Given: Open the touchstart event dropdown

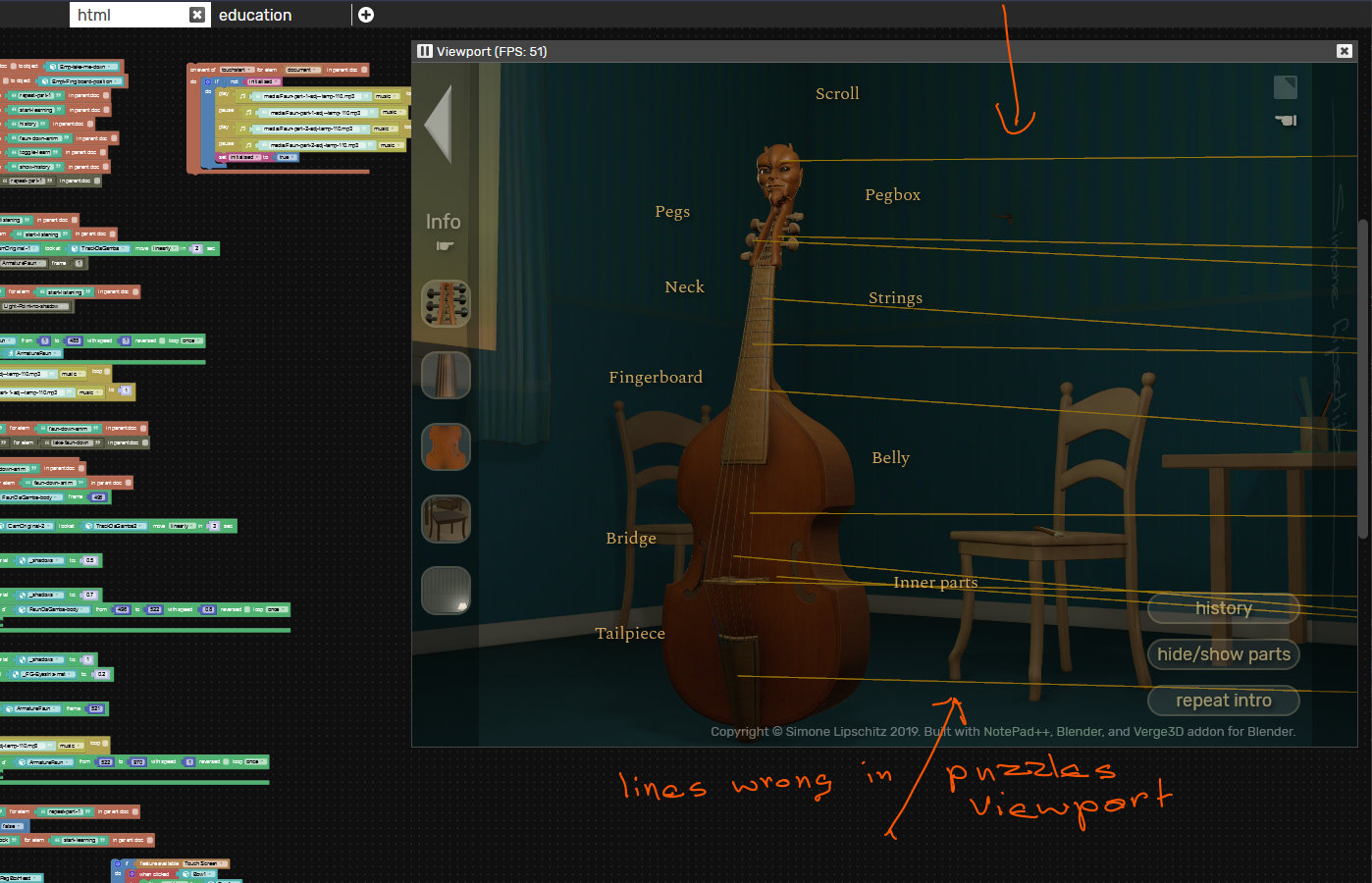Looking at the screenshot, I should (x=237, y=70).
